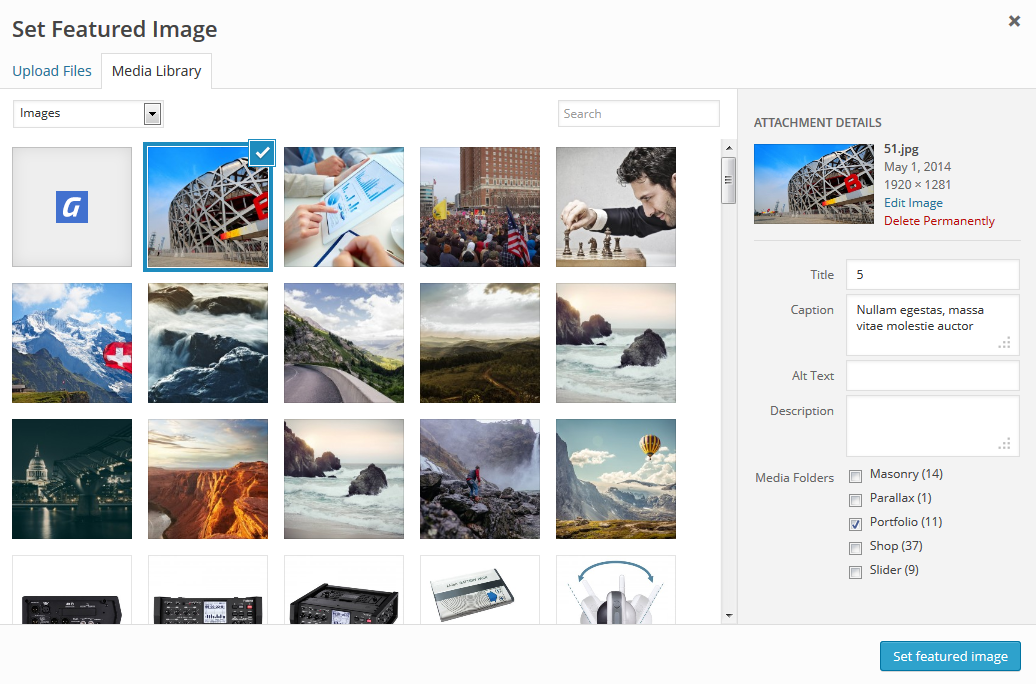Deselect image via blue checkmark badge

click(261, 152)
